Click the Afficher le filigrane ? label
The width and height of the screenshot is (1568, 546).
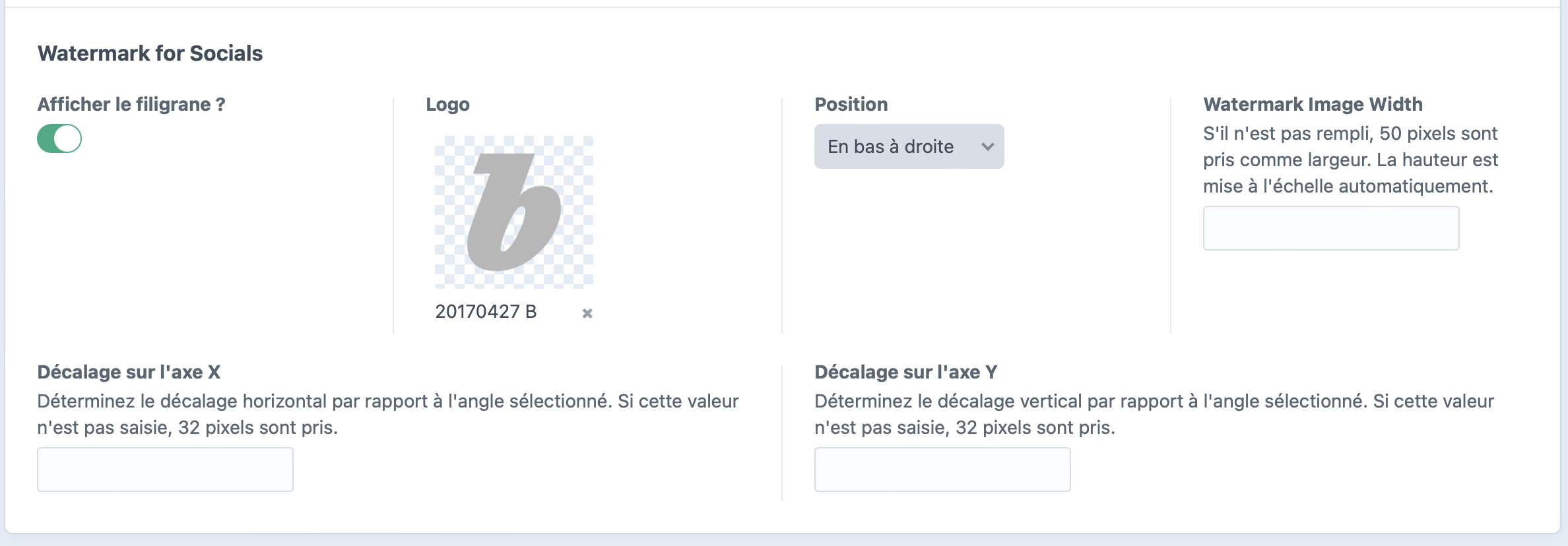click(x=131, y=104)
